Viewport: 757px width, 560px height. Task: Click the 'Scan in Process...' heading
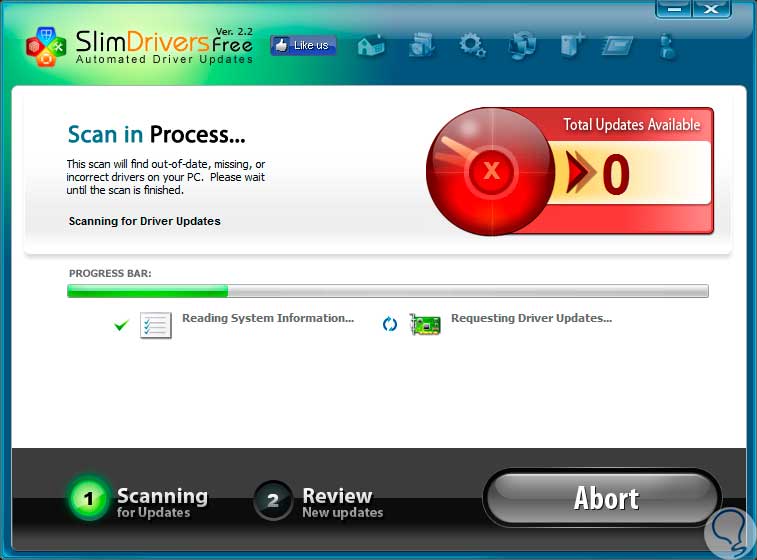pyautogui.click(x=156, y=134)
